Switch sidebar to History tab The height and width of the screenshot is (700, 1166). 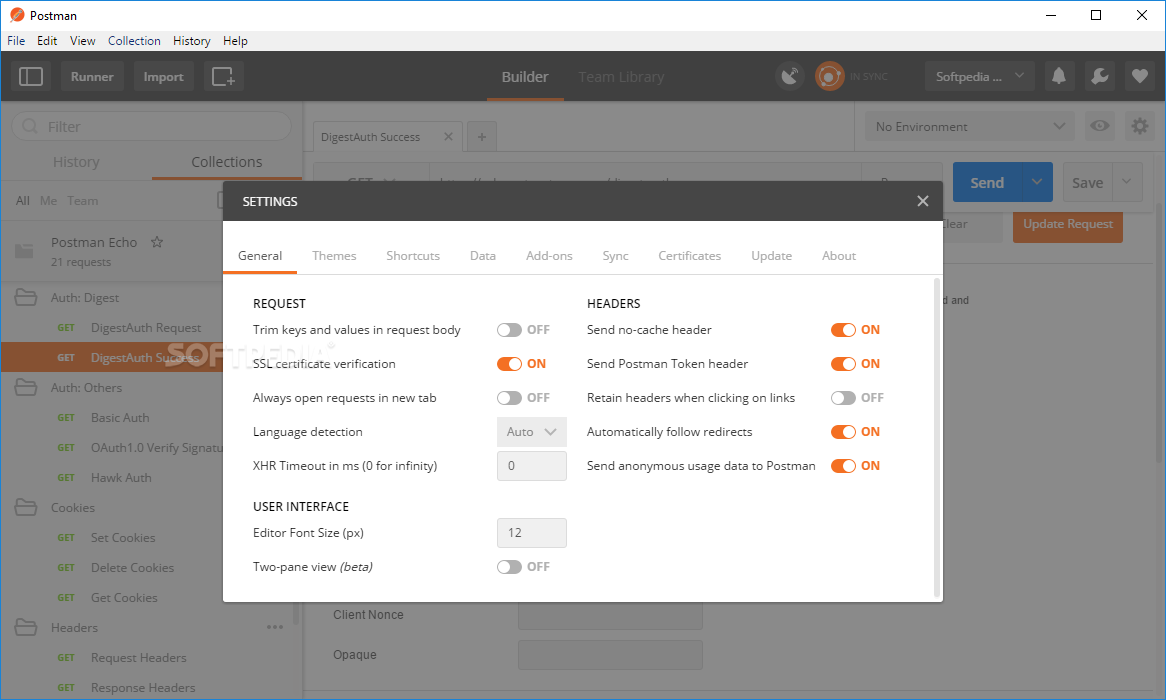click(x=76, y=162)
